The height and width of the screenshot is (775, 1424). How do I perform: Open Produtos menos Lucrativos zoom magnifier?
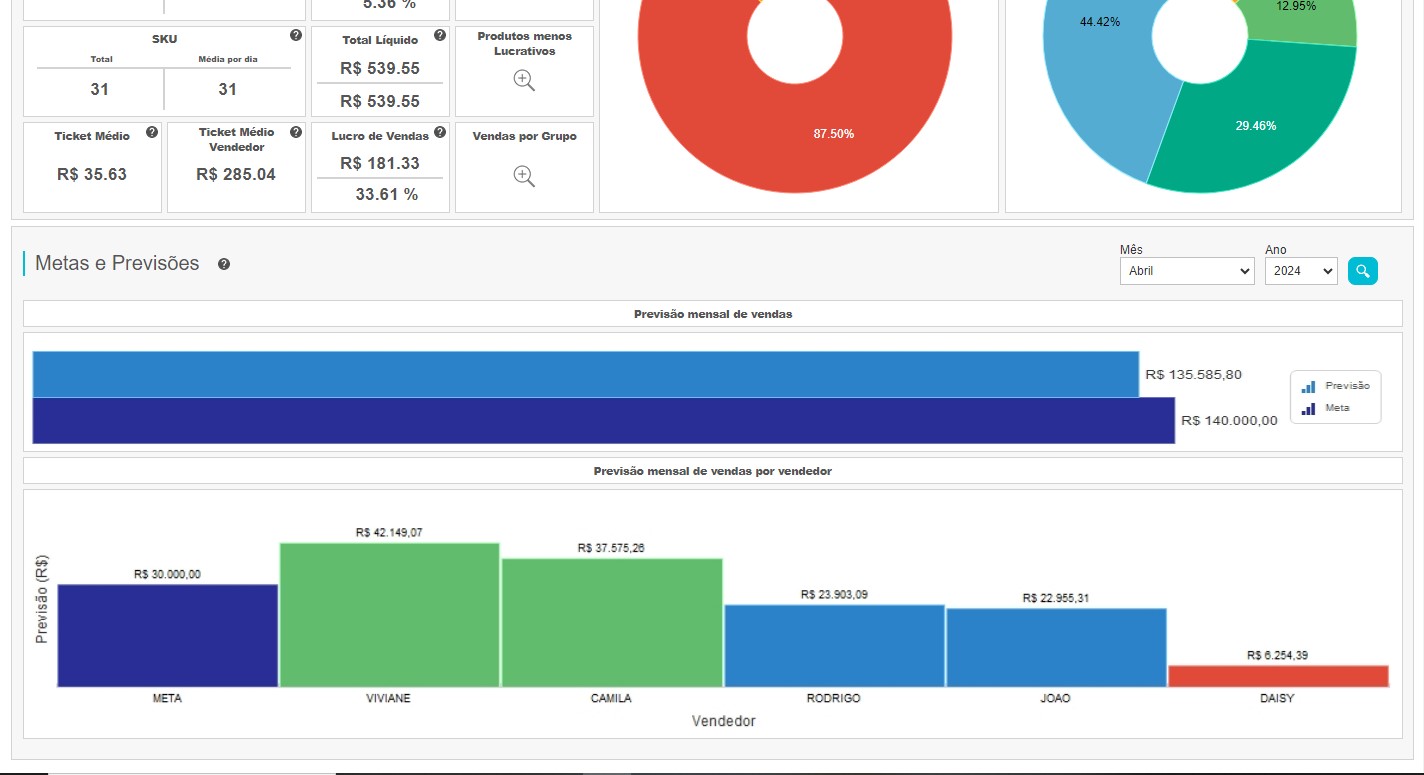tap(524, 81)
